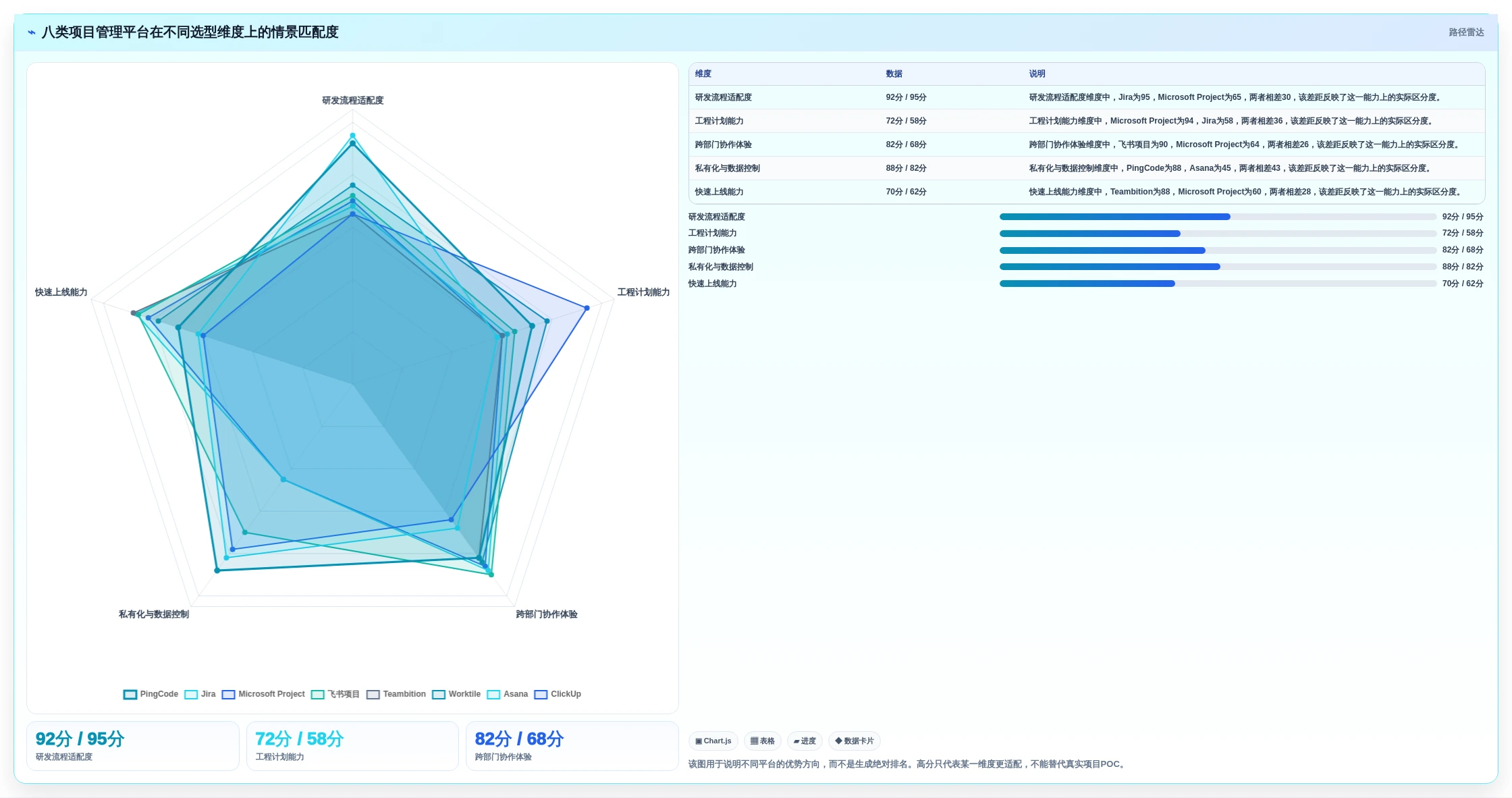
Task: Click table value 70分 / 62分
Action: click(907, 192)
